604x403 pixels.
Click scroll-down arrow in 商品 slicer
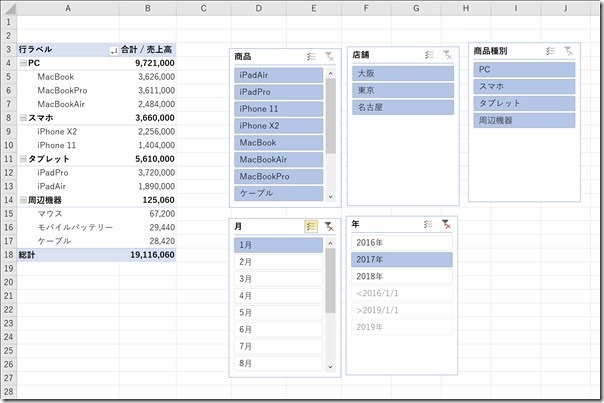click(x=331, y=196)
